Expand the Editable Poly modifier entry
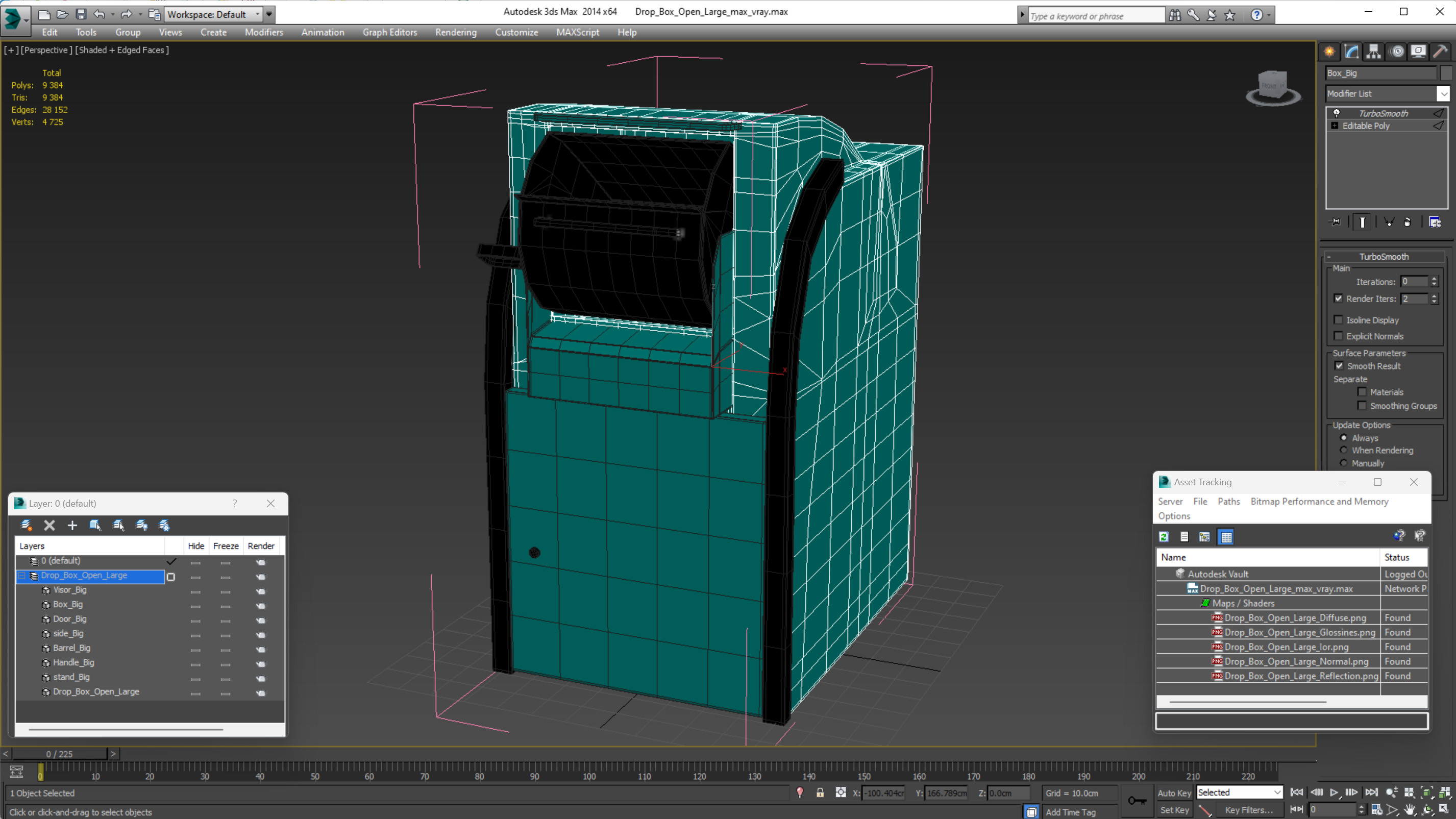Image resolution: width=1456 pixels, height=819 pixels. pyautogui.click(x=1335, y=126)
